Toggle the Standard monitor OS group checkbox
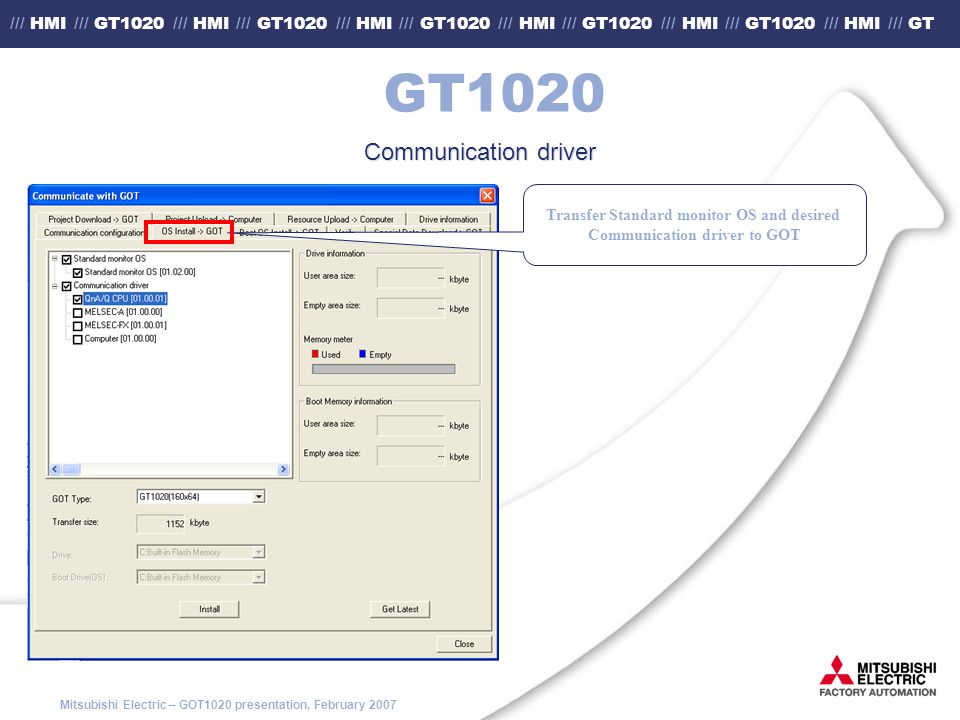The image size is (960, 720). click(67, 259)
